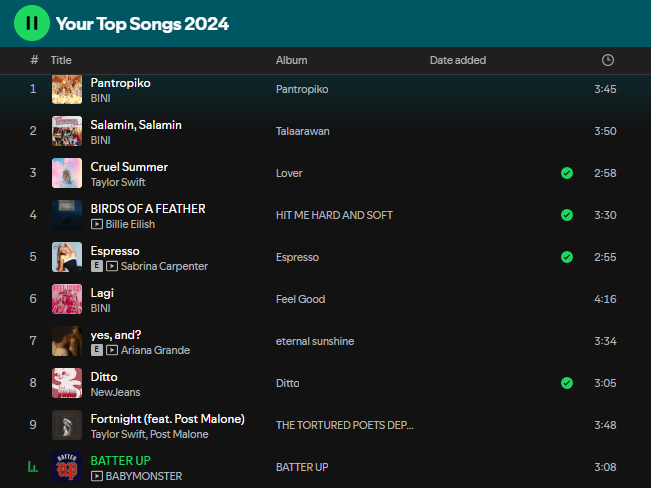
Task: Click the Pantropiko cover art thumbnail
Action: click(x=67, y=89)
